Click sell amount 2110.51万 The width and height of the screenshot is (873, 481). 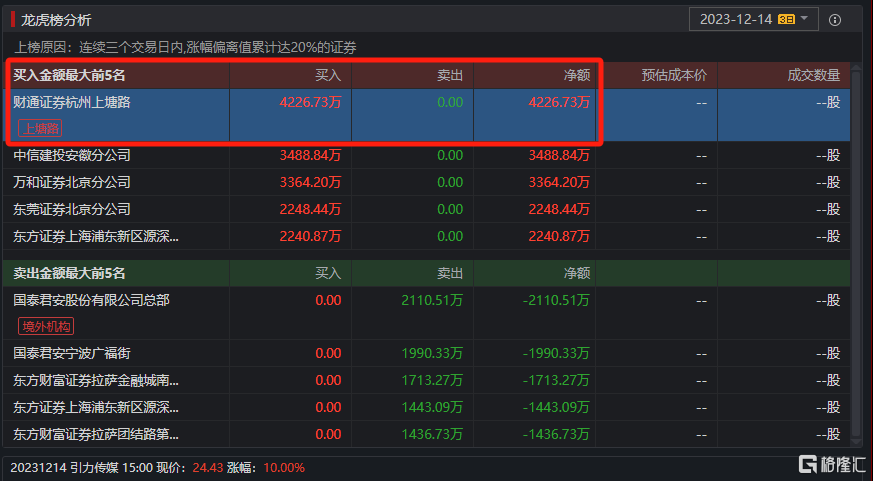(x=432, y=301)
